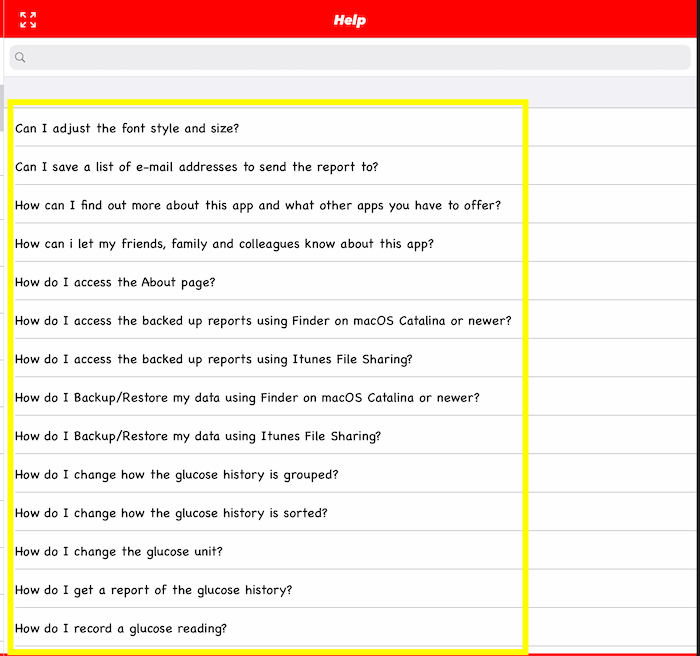
Task: Click inside the help search field
Action: 350,58
